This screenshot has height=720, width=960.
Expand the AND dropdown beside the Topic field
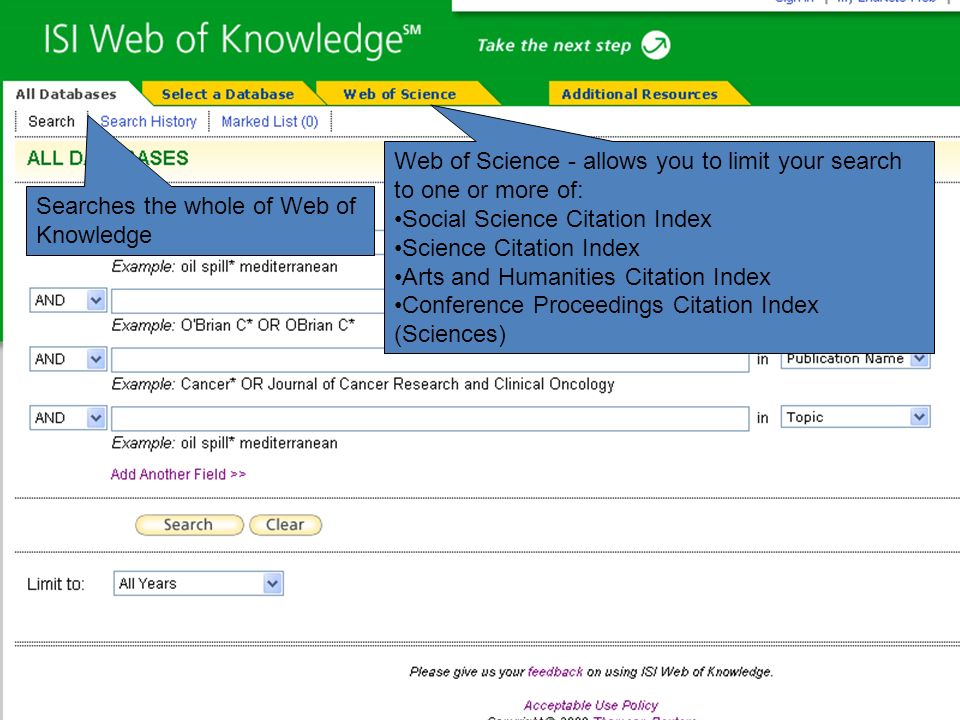(x=68, y=418)
